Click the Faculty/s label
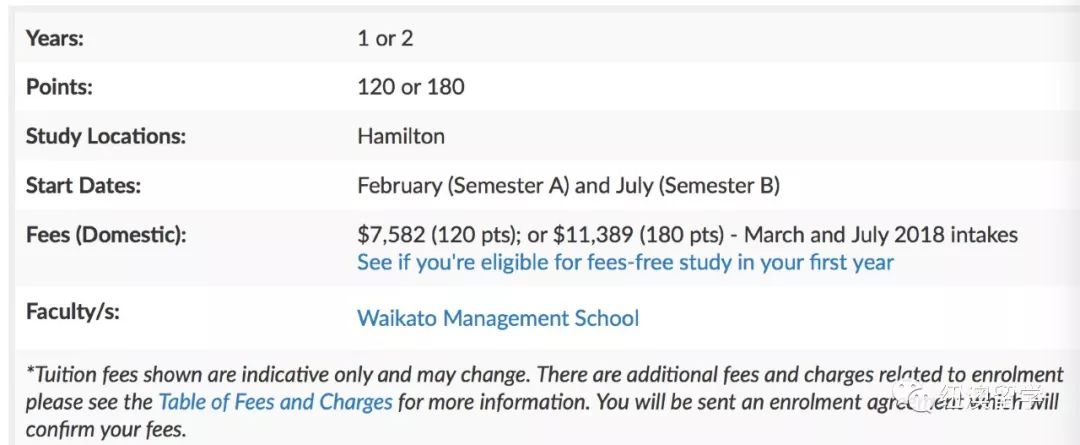This screenshot has width=1080, height=445. pyautogui.click(x=72, y=312)
